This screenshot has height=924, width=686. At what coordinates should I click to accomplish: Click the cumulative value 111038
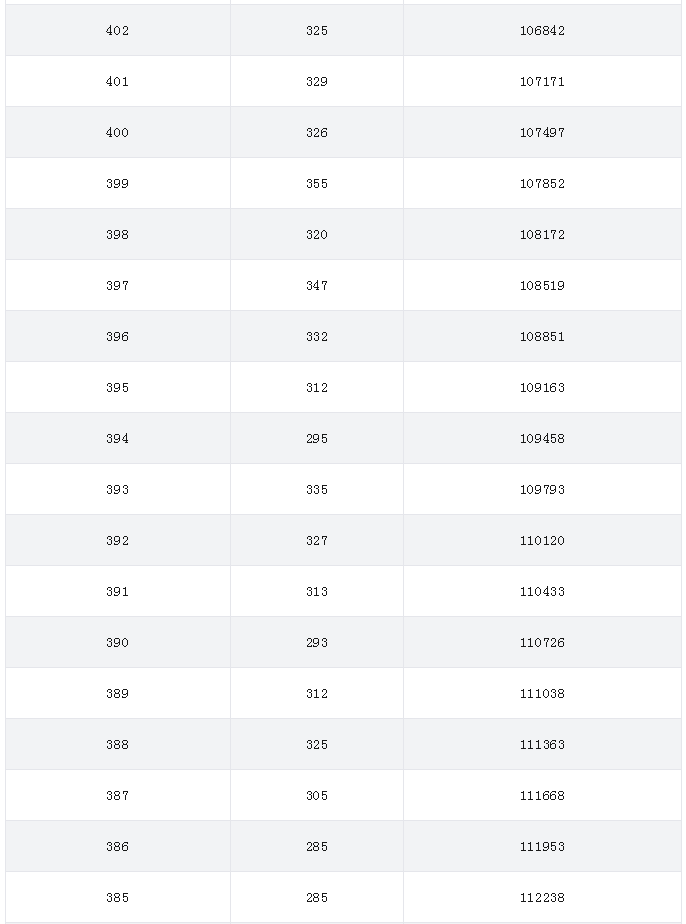pos(542,693)
